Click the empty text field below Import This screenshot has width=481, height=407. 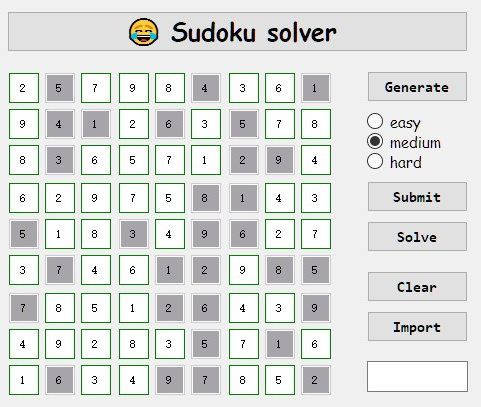coord(417,376)
